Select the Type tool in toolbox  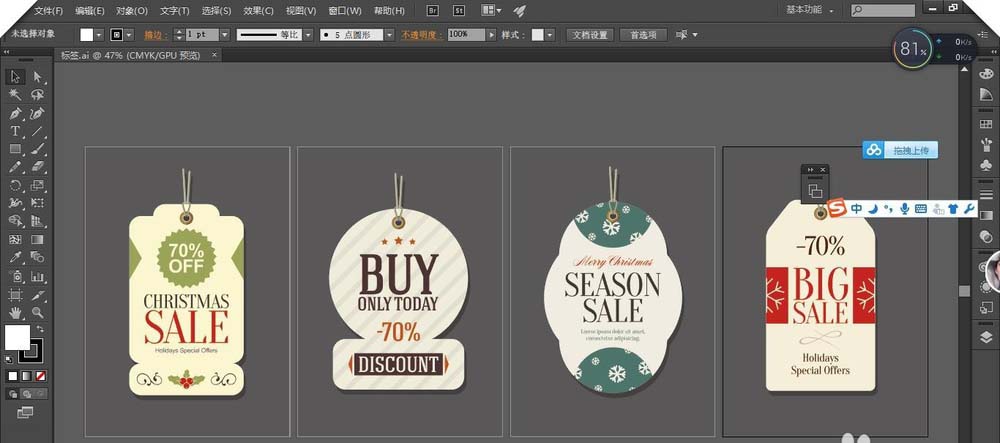pyautogui.click(x=15, y=131)
